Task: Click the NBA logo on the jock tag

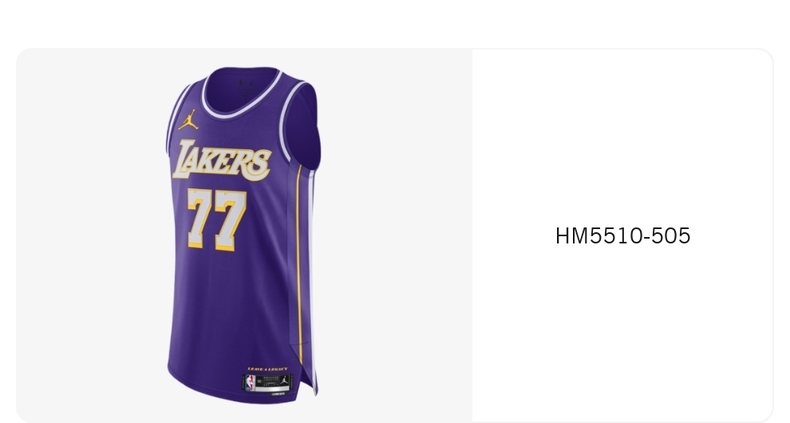Action: [250, 382]
